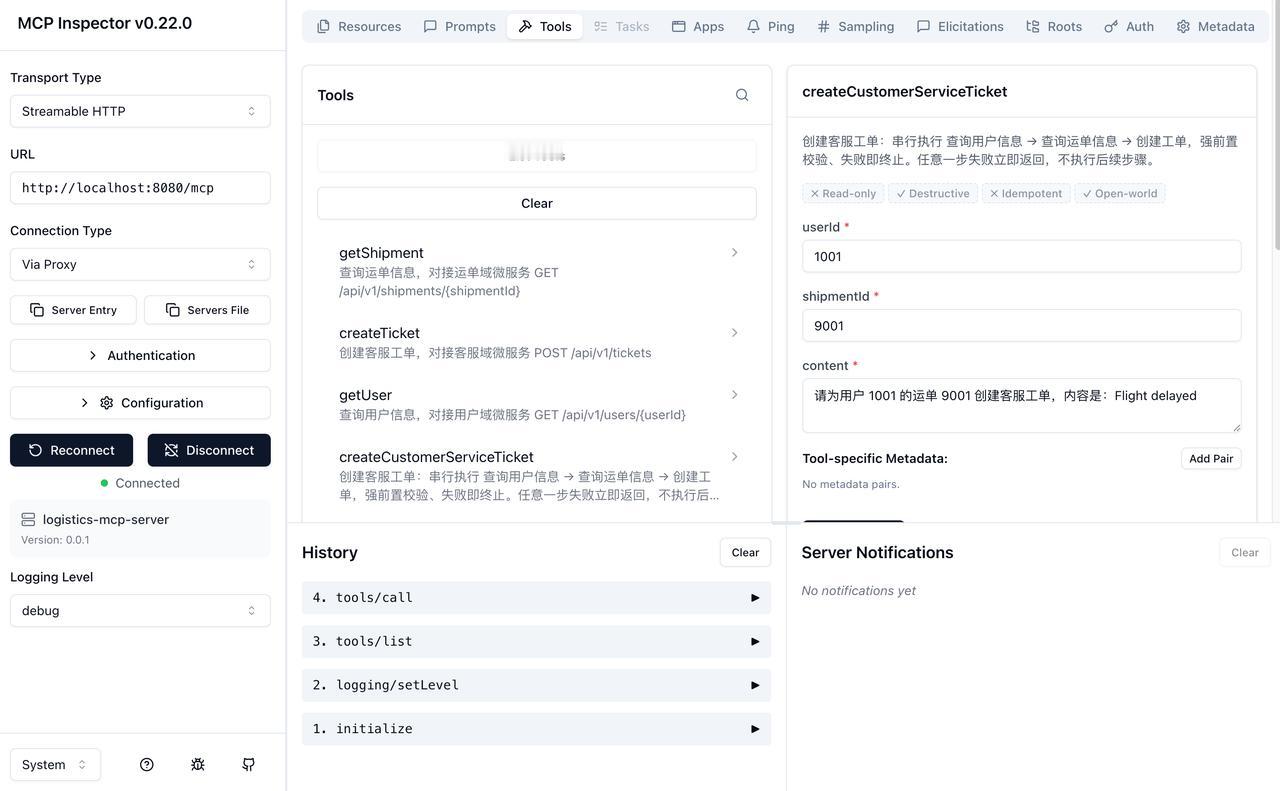Click the MCP Inspector v0.22.0 title
This screenshot has width=1280, height=791.
coord(105,23)
